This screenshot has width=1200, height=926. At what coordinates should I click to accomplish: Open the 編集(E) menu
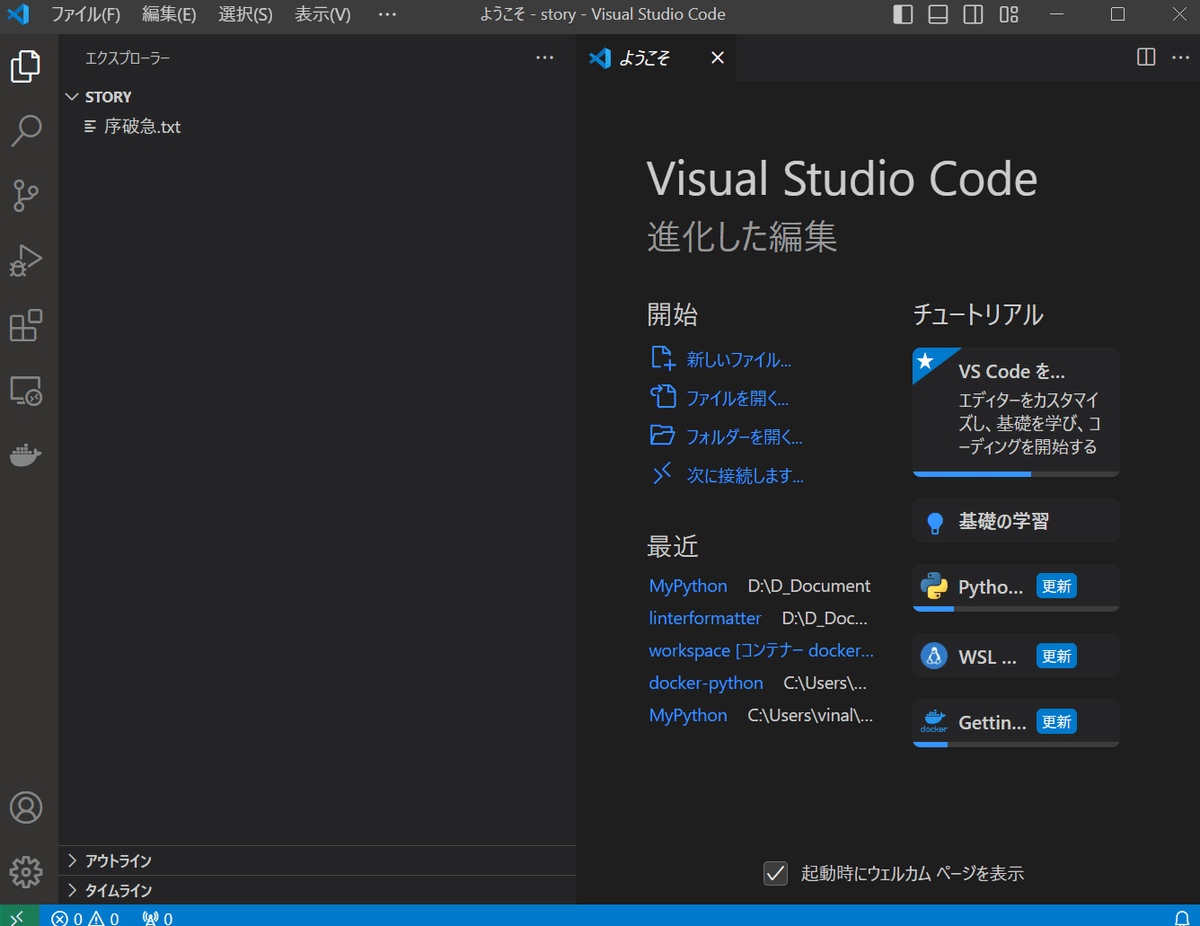tap(169, 15)
